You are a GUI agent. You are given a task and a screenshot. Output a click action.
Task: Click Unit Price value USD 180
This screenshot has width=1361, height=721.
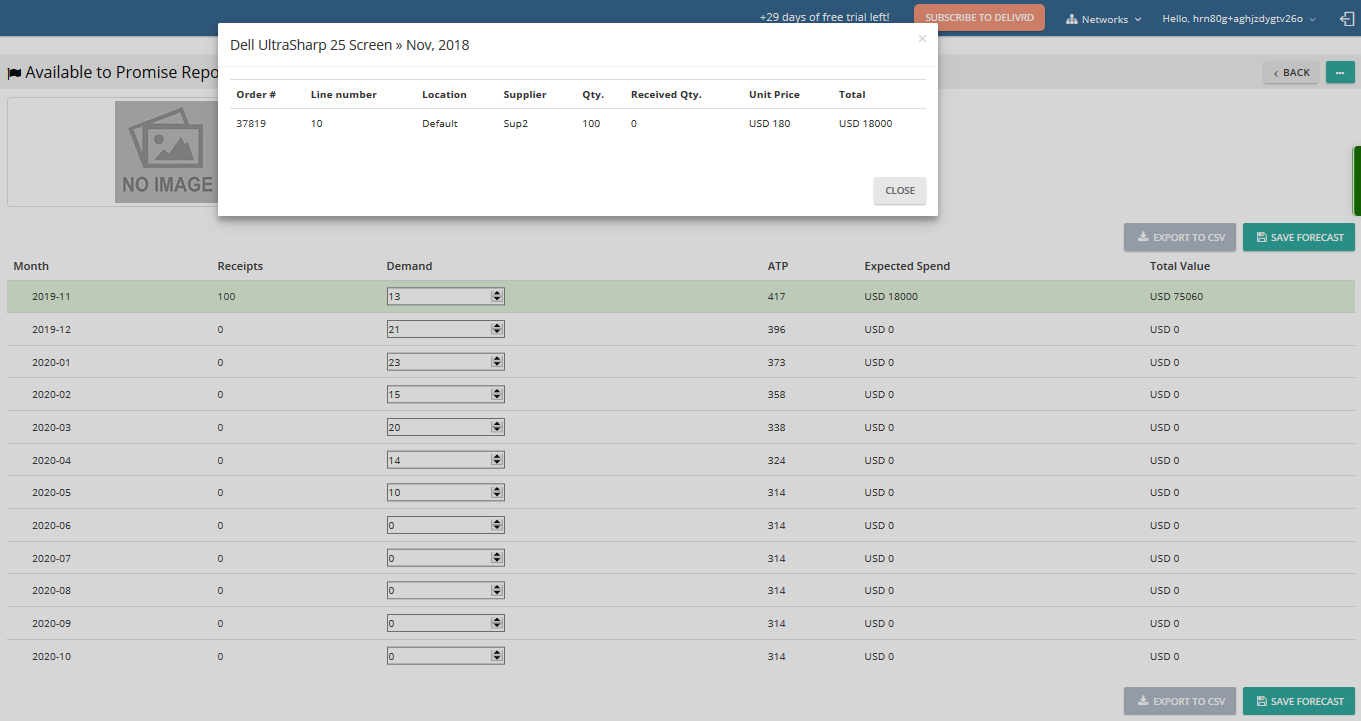769,123
